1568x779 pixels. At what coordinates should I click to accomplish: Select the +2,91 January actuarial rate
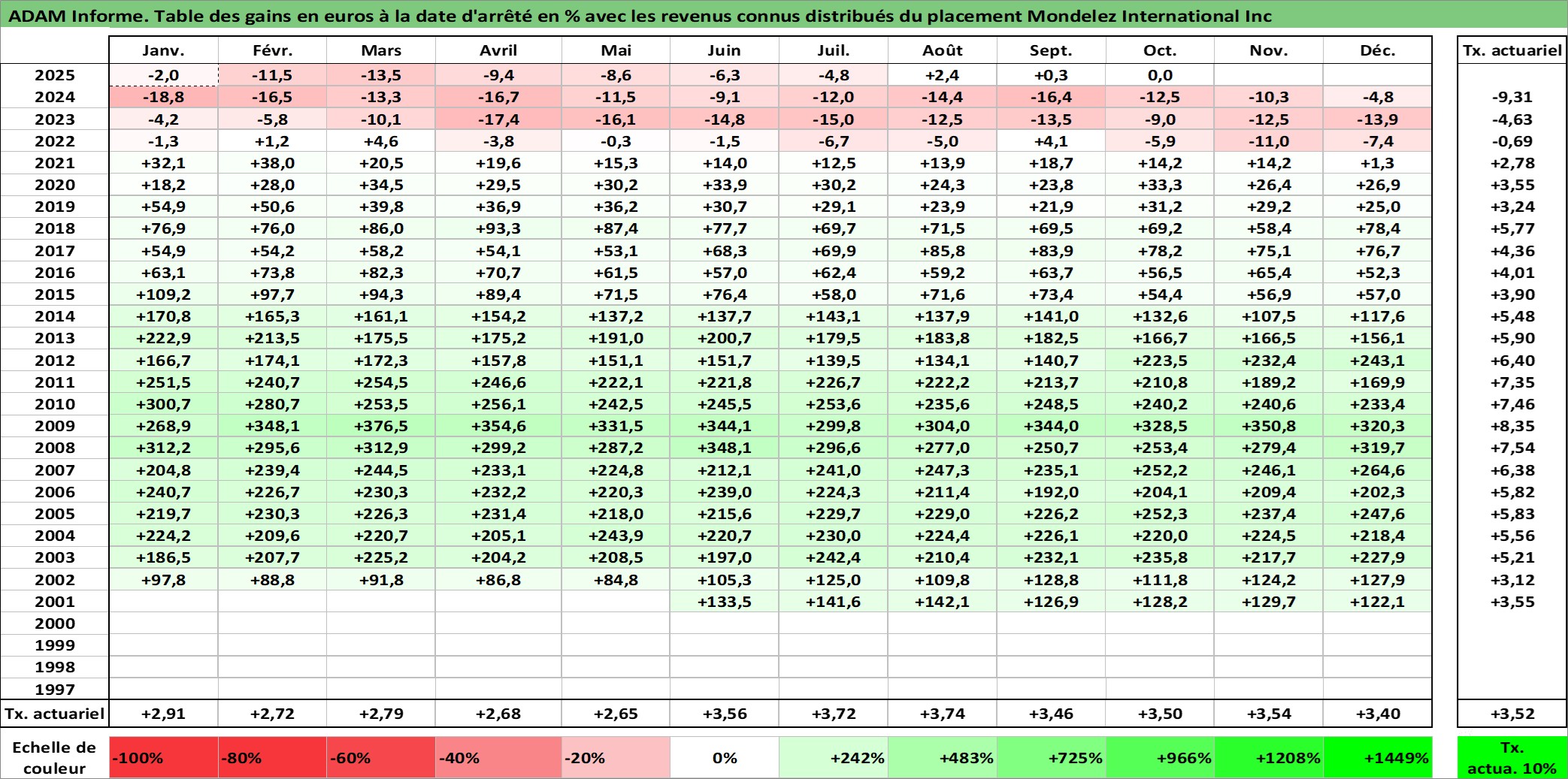click(163, 714)
